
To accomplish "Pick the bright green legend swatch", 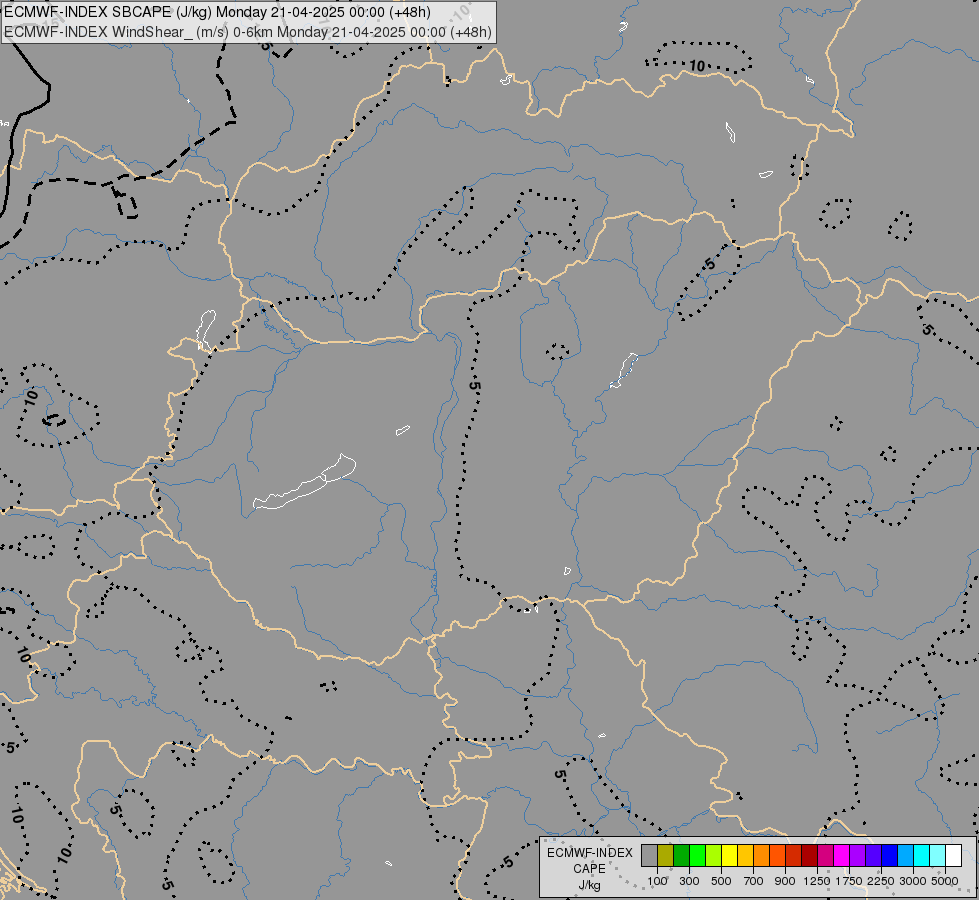I will (697, 856).
